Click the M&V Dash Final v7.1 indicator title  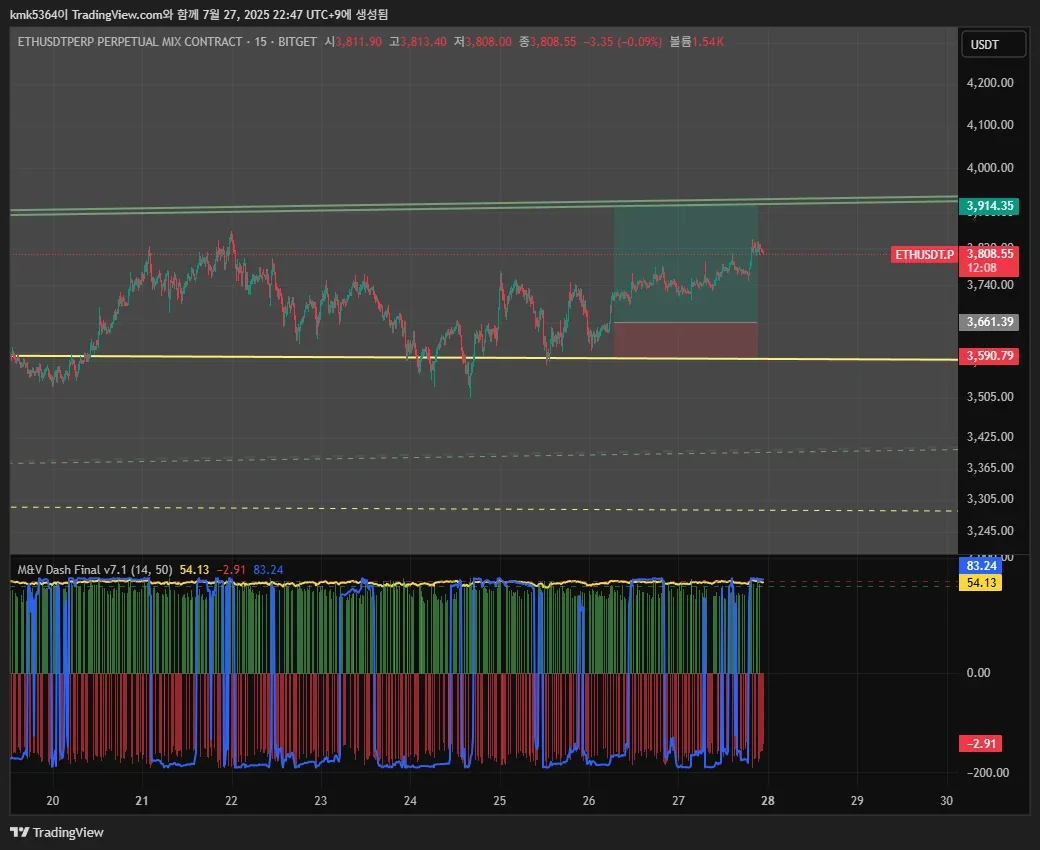[x=95, y=570]
